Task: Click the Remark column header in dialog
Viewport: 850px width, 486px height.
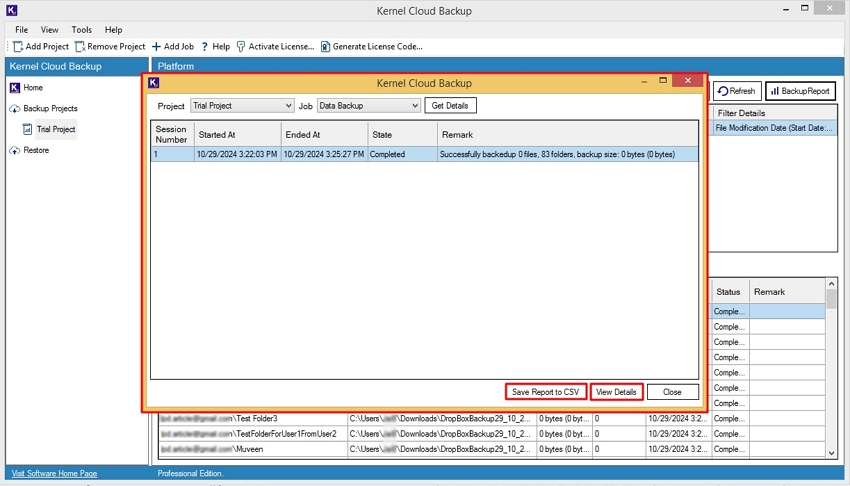Action: 568,134
